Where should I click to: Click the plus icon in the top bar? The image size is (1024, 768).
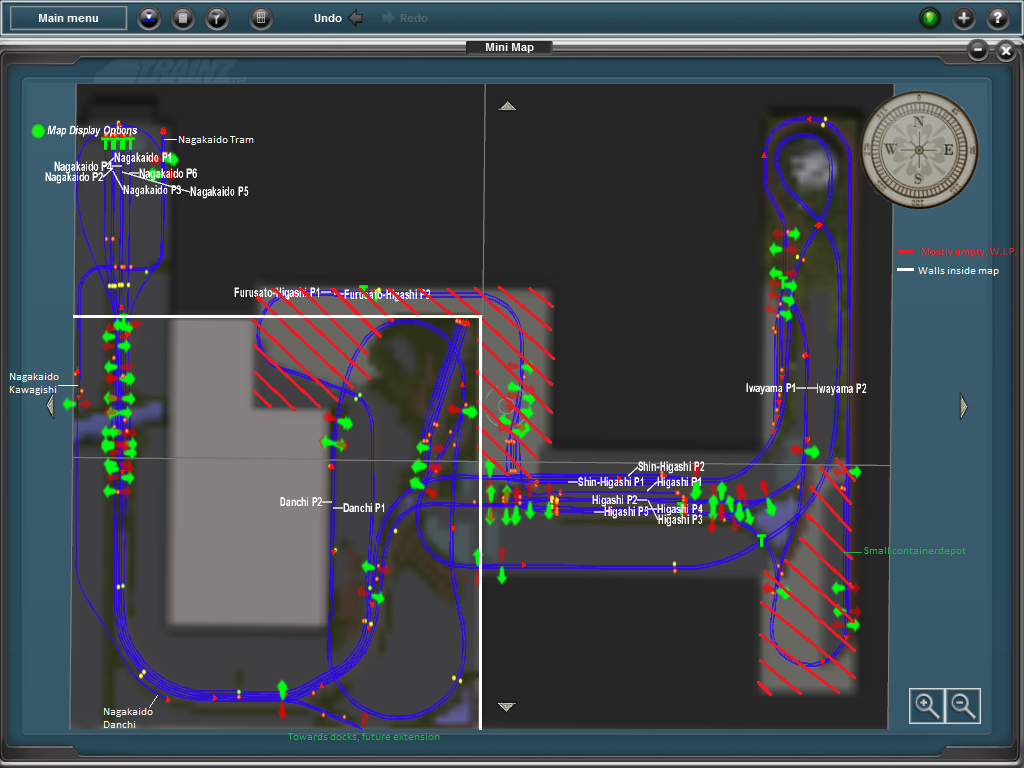coord(963,18)
